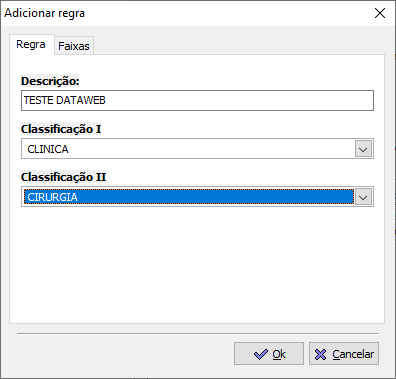
Task: Cancel the rule using the Cancelar button
Action: [344, 354]
